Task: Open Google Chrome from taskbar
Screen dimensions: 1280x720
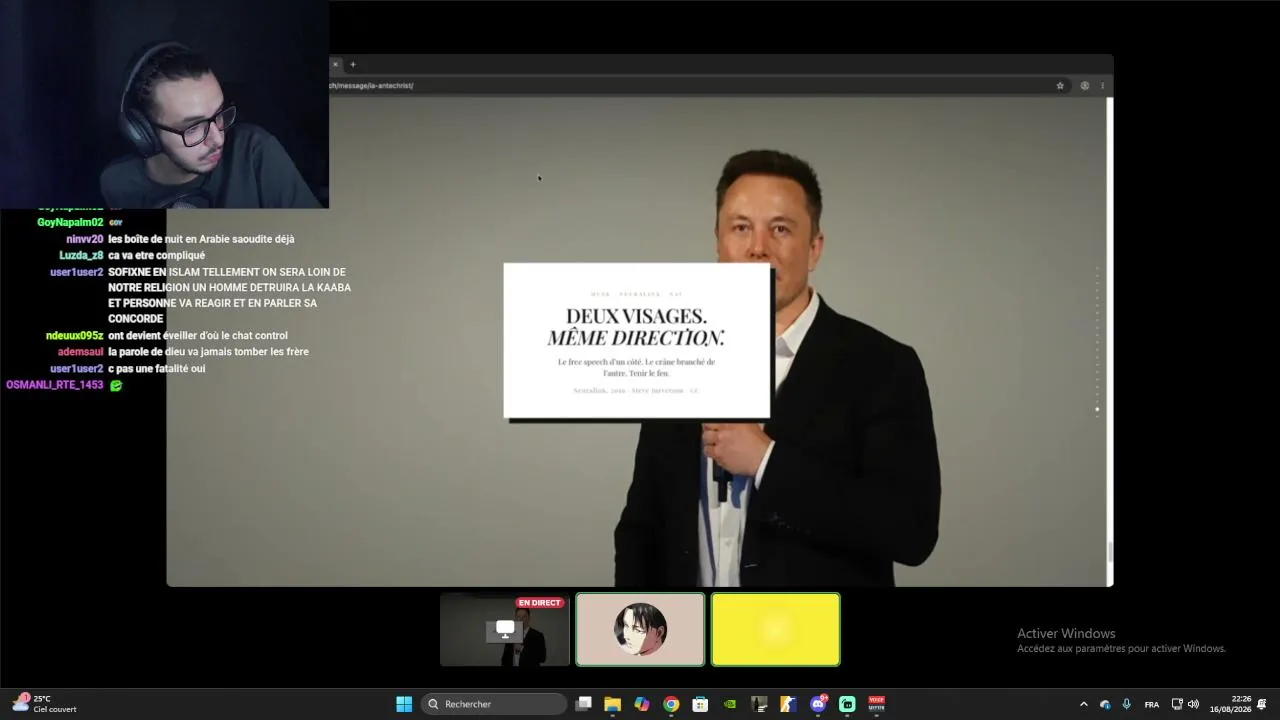Action: [x=671, y=704]
